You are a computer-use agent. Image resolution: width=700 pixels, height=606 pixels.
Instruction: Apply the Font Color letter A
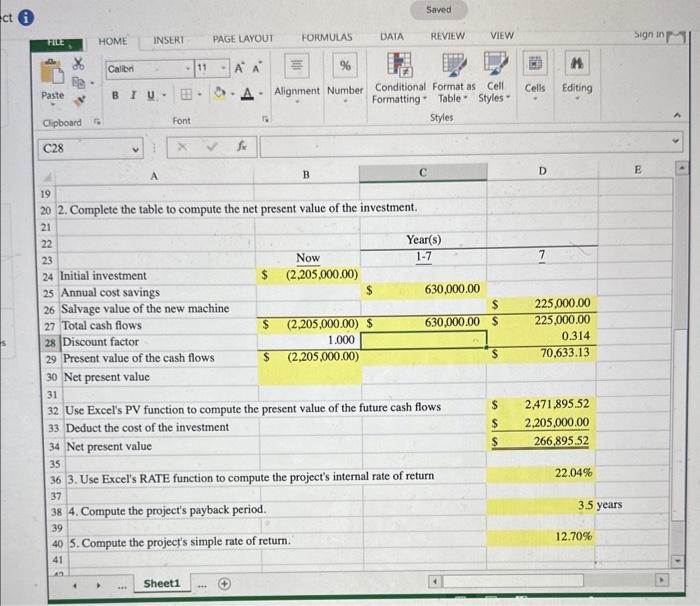(x=247, y=94)
